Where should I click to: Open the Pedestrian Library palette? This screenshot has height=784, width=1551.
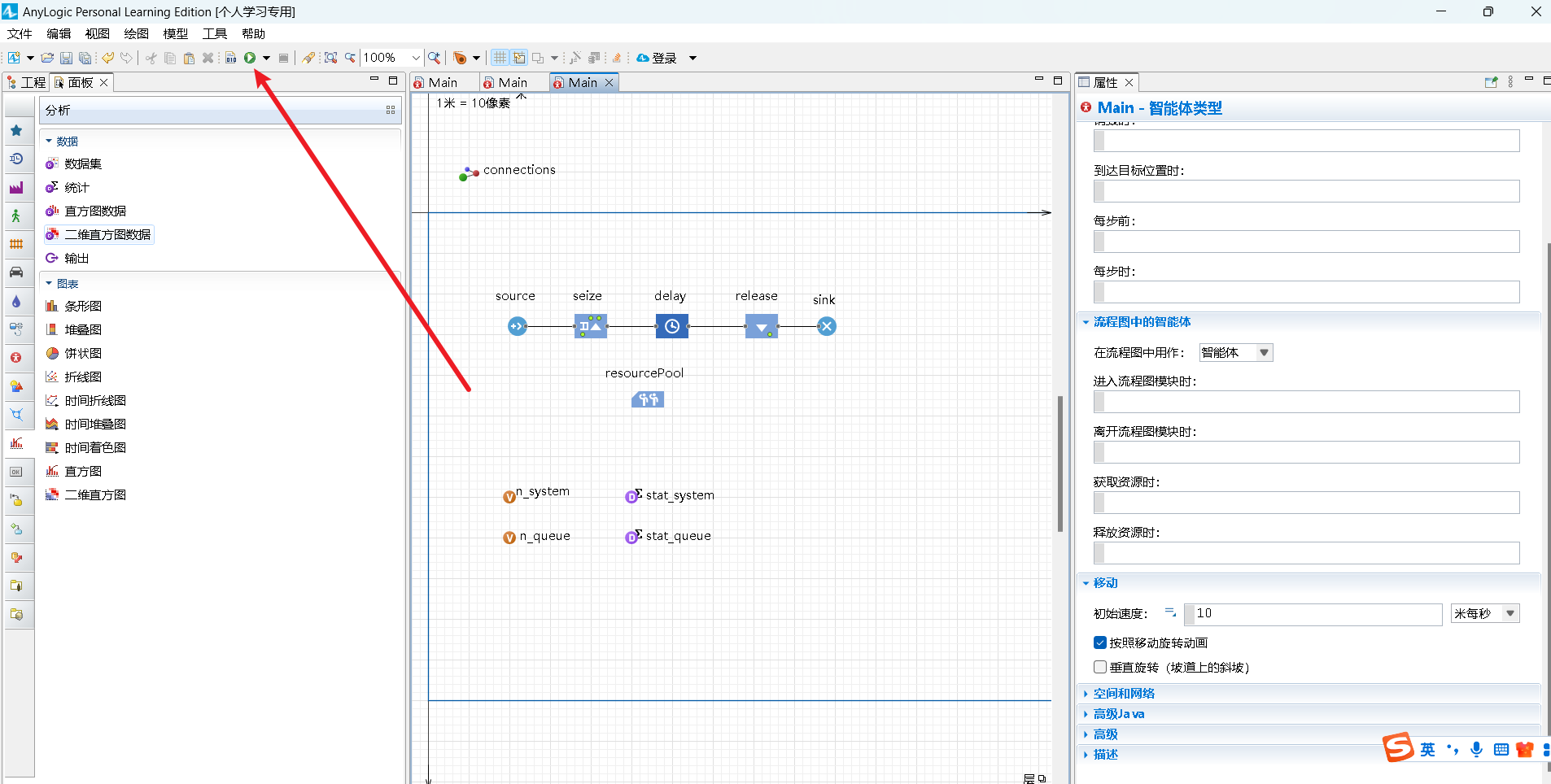point(16,216)
